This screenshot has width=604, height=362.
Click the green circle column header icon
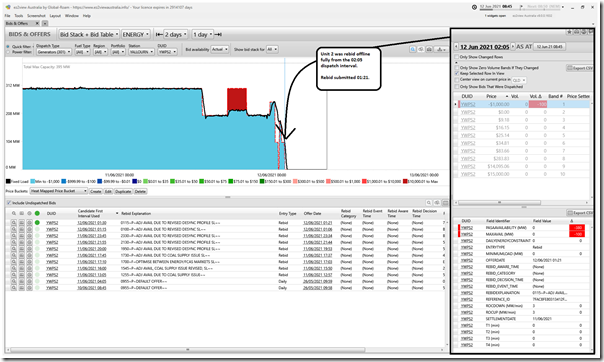(x=37, y=213)
